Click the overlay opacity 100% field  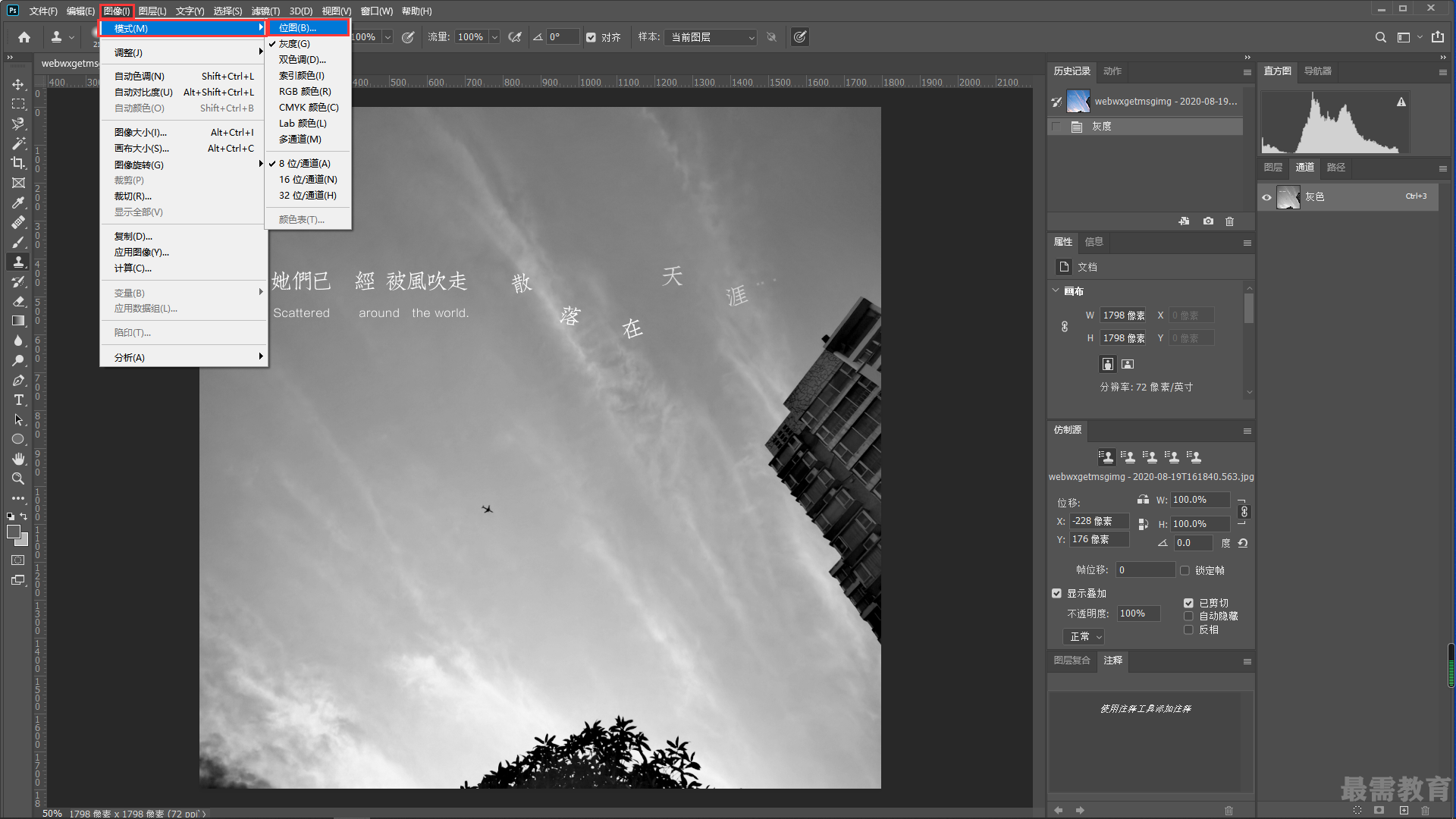[1137, 613]
